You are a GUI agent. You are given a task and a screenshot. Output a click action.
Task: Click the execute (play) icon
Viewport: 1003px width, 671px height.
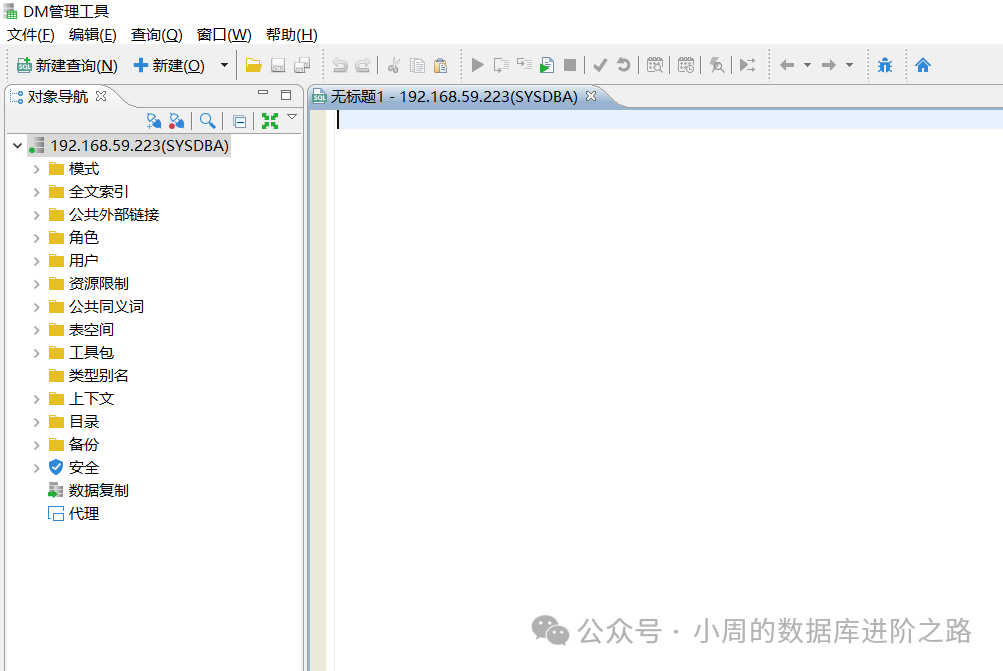coord(477,65)
